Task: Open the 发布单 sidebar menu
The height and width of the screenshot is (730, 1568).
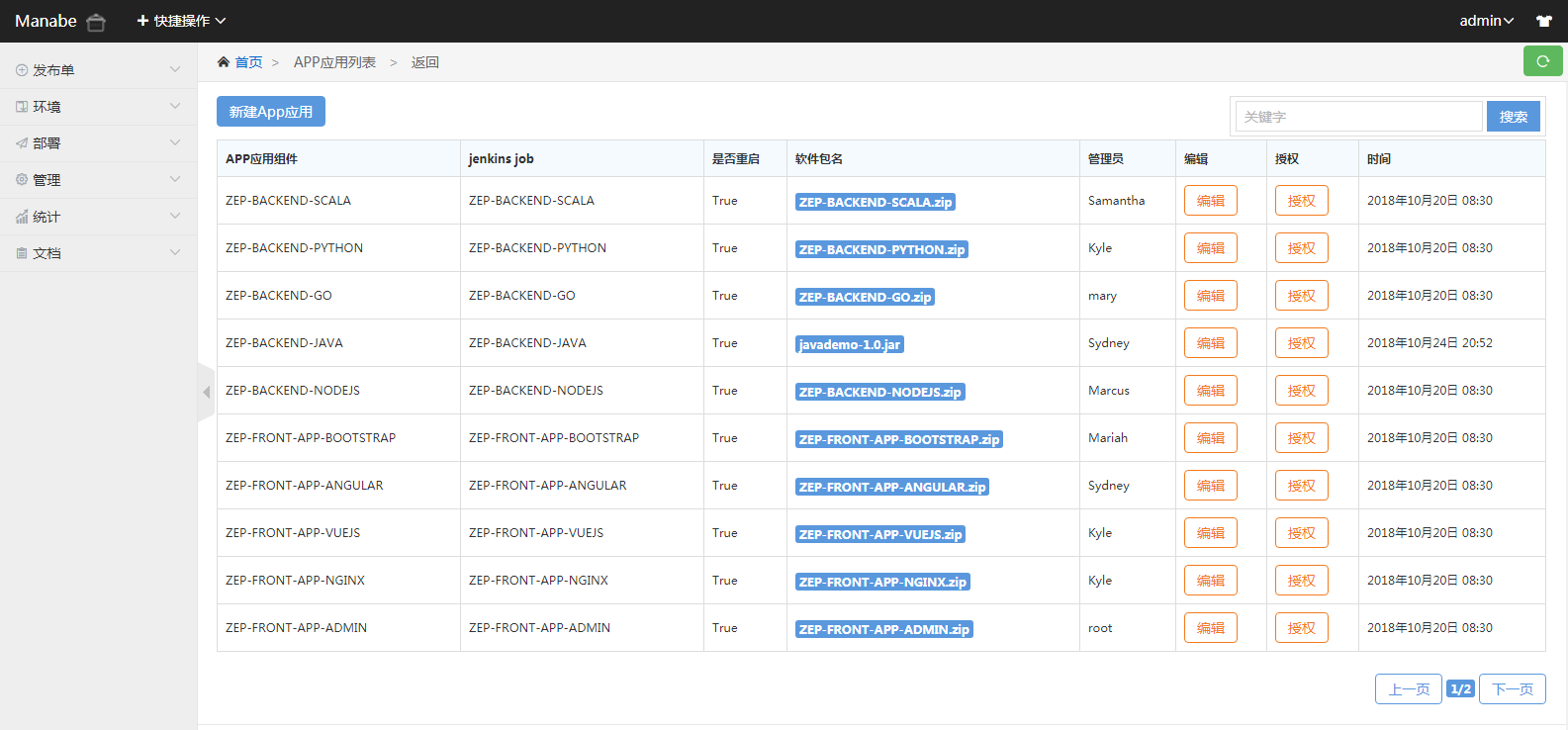Action: tap(98, 70)
